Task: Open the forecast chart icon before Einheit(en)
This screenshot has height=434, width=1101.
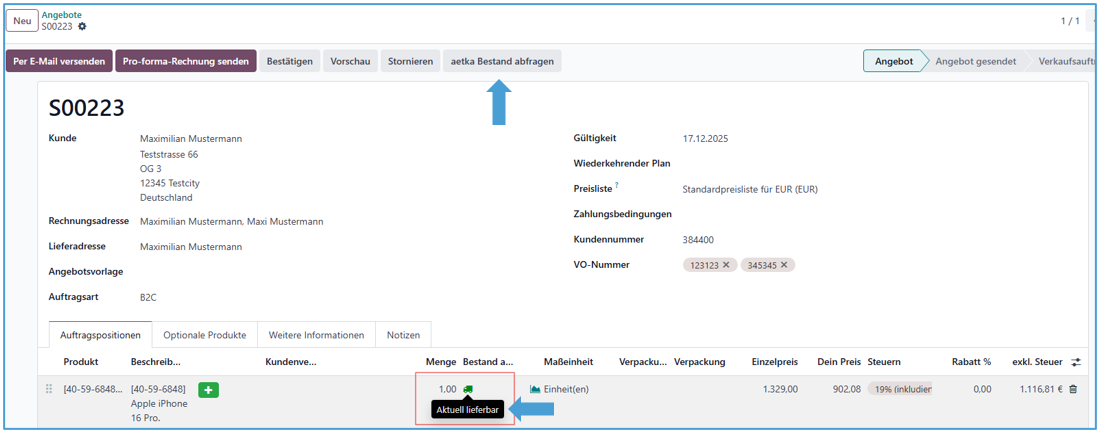Action: (x=535, y=389)
